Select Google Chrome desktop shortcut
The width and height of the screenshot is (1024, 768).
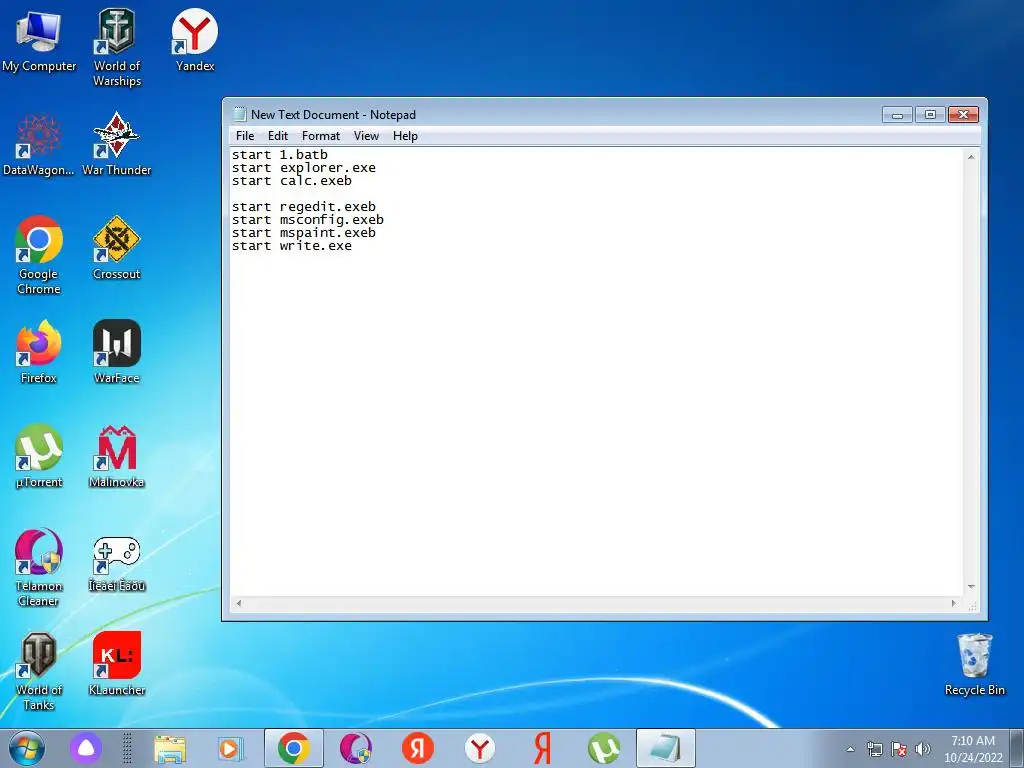coord(39,255)
